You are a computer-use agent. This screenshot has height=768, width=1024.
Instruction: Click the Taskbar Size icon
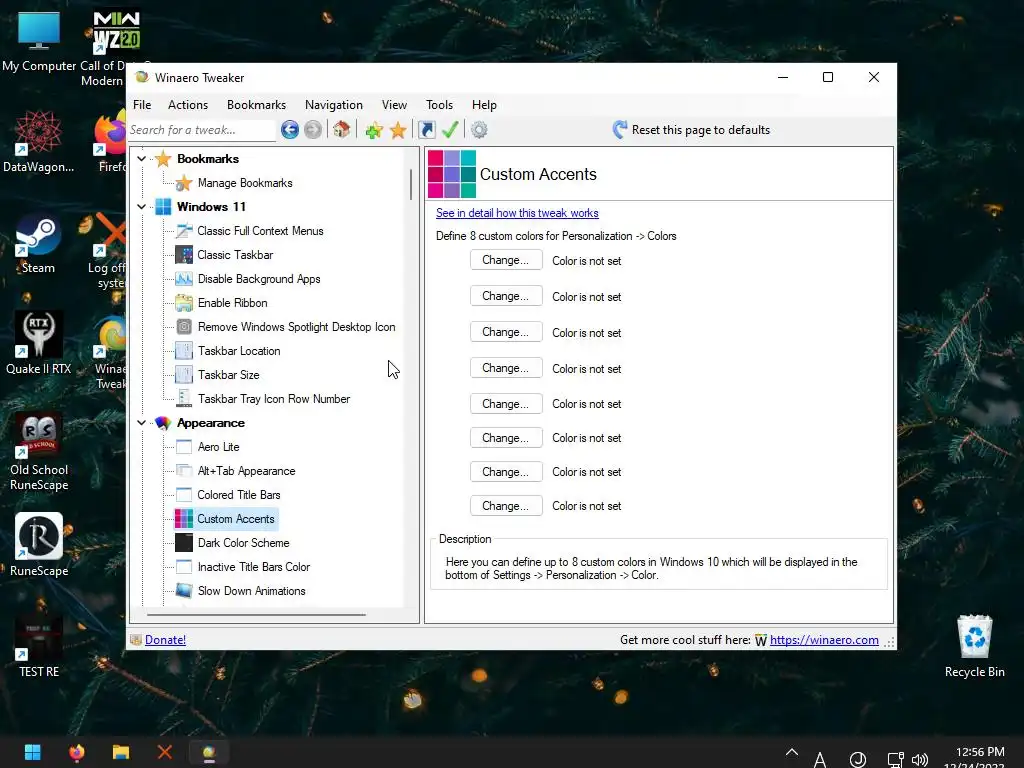tap(184, 375)
